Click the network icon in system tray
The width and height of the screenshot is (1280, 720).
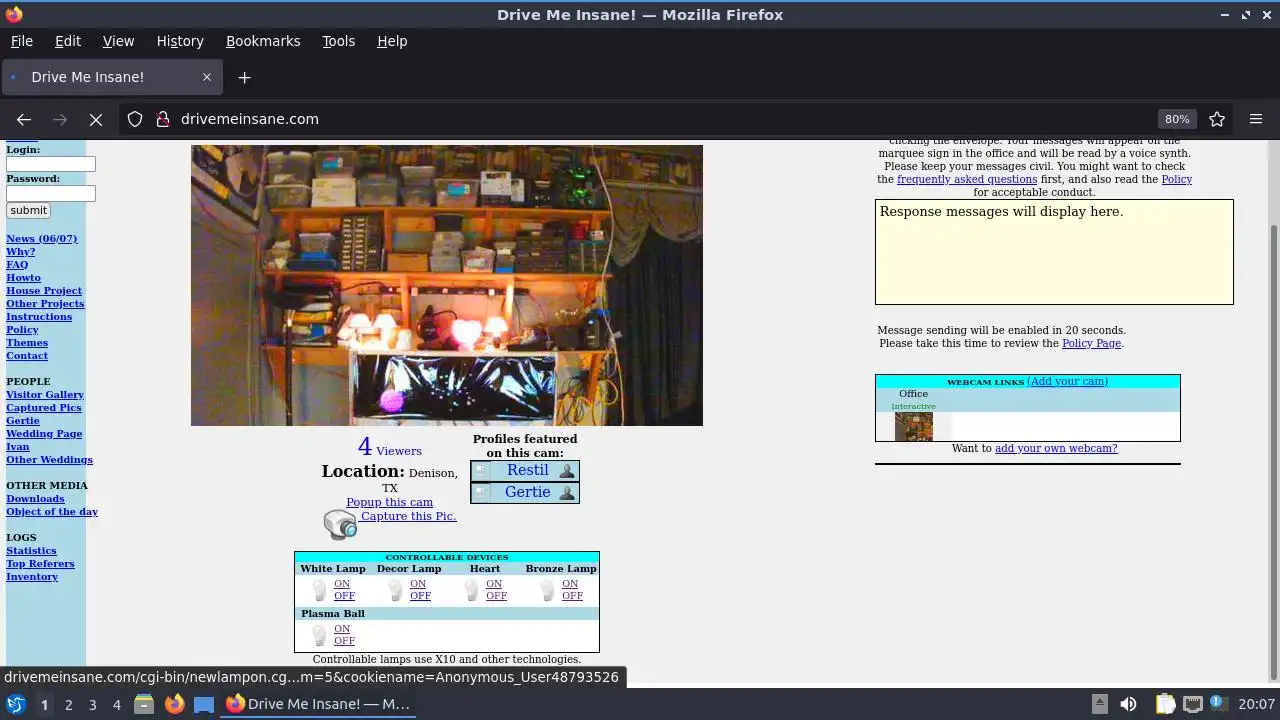[1192, 704]
